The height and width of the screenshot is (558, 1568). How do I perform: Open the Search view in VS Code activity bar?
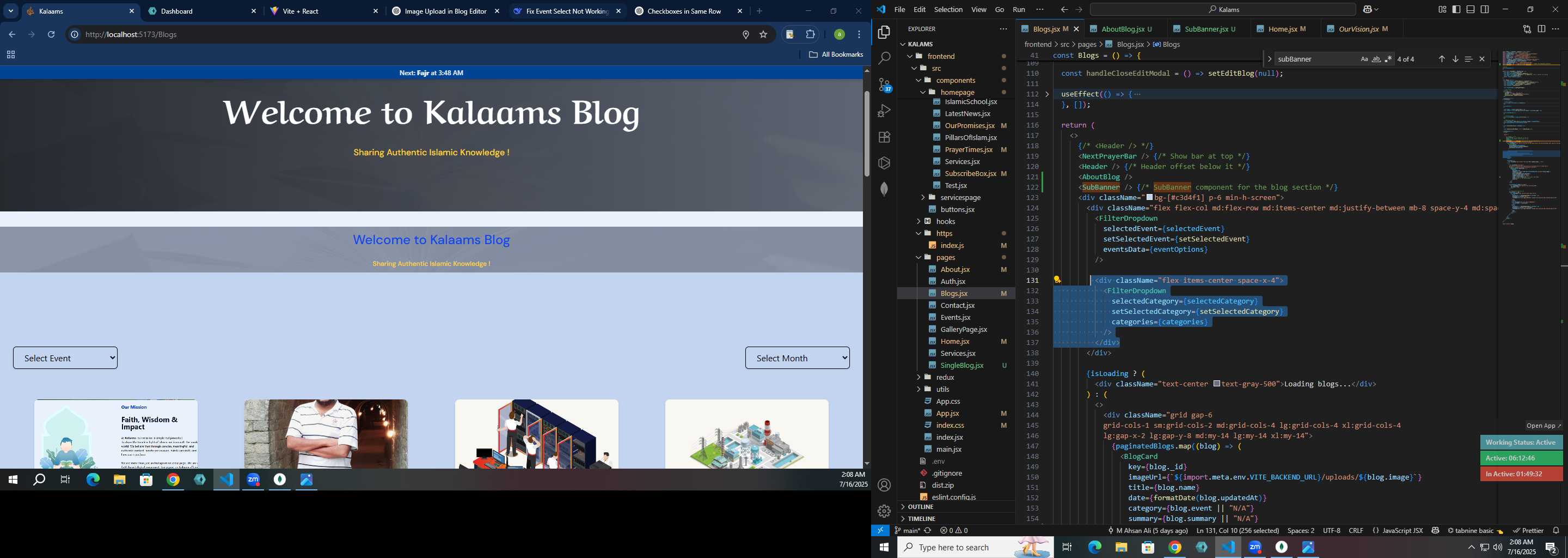click(884, 58)
